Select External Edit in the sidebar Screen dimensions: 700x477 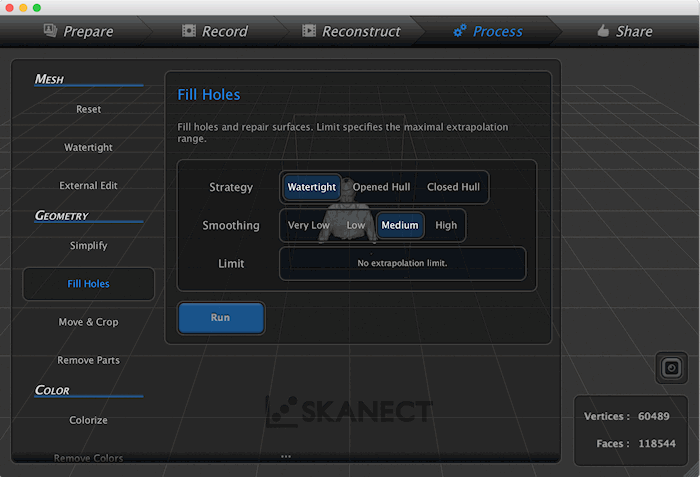click(88, 185)
